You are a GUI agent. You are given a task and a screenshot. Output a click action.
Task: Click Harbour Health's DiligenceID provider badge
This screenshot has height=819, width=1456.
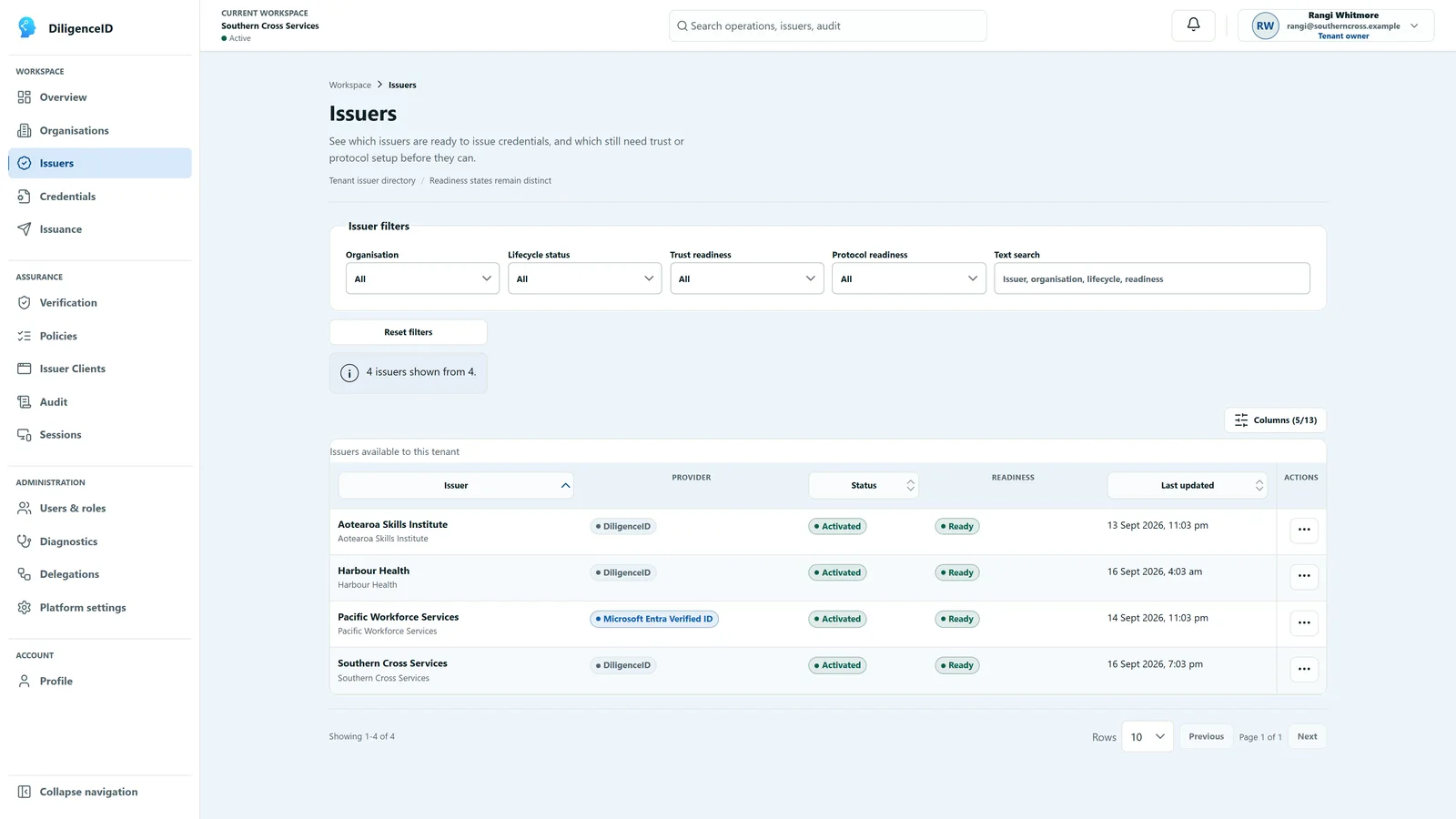click(x=622, y=572)
